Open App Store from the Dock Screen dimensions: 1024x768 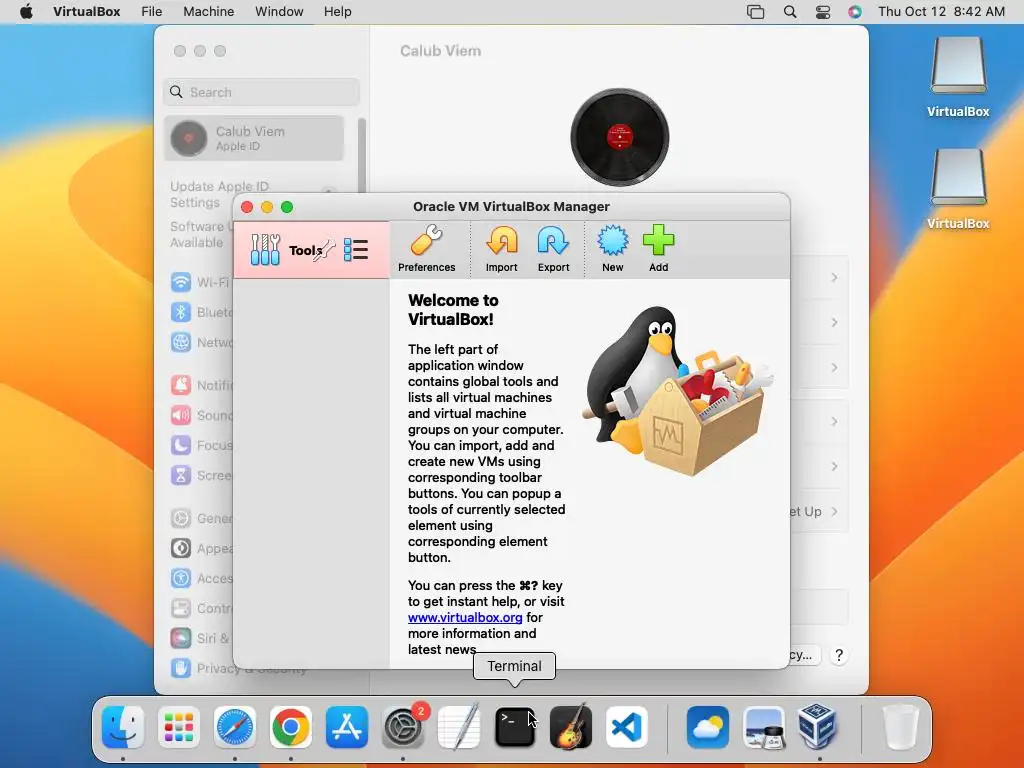coord(347,727)
